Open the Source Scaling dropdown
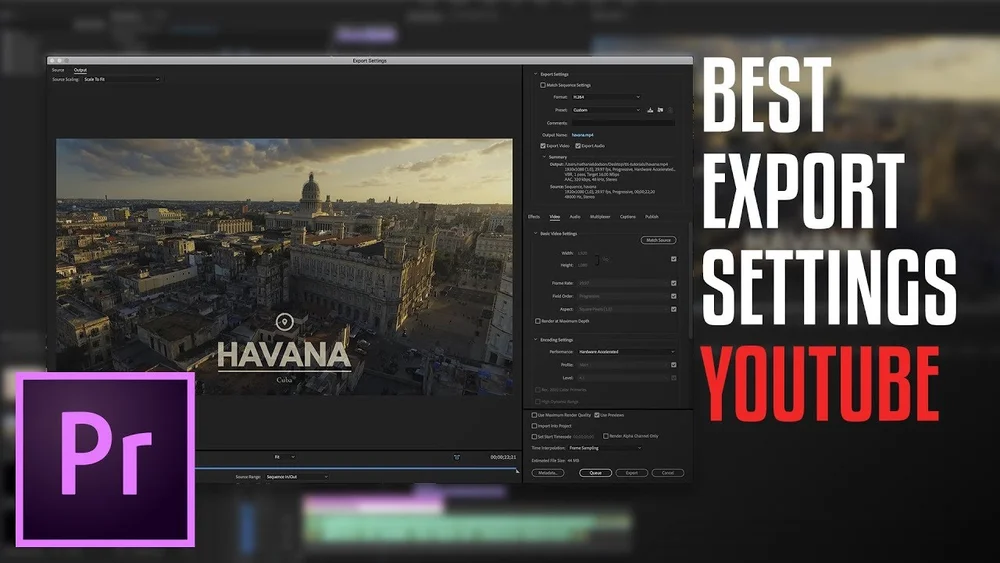The height and width of the screenshot is (563, 1000). point(122,79)
